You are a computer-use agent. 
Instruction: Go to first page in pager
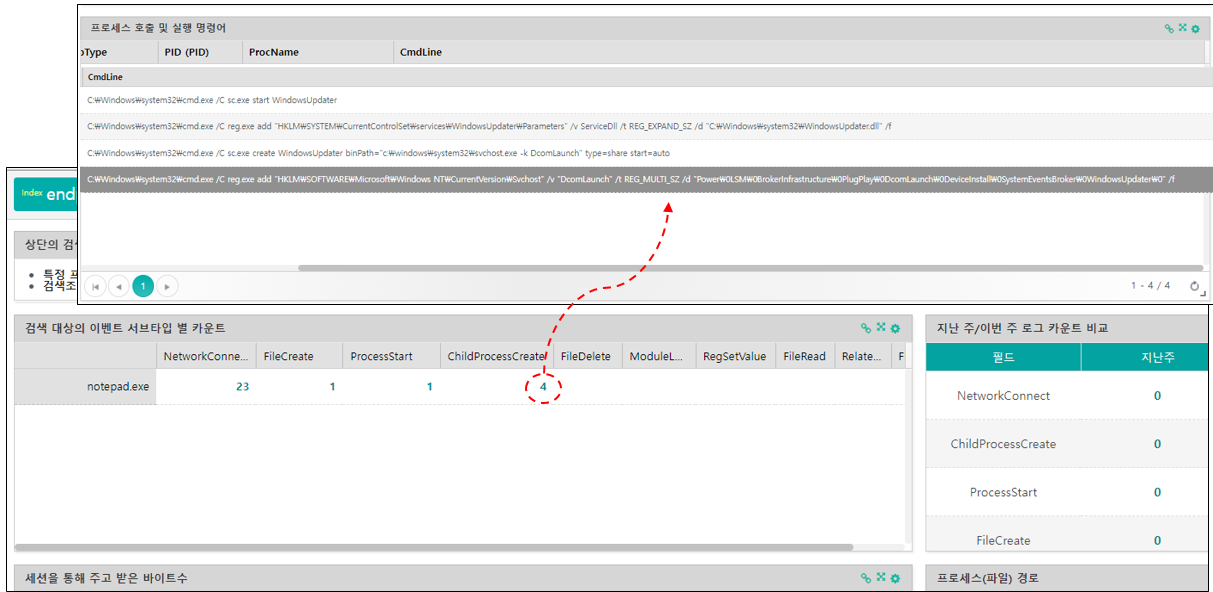click(x=96, y=286)
